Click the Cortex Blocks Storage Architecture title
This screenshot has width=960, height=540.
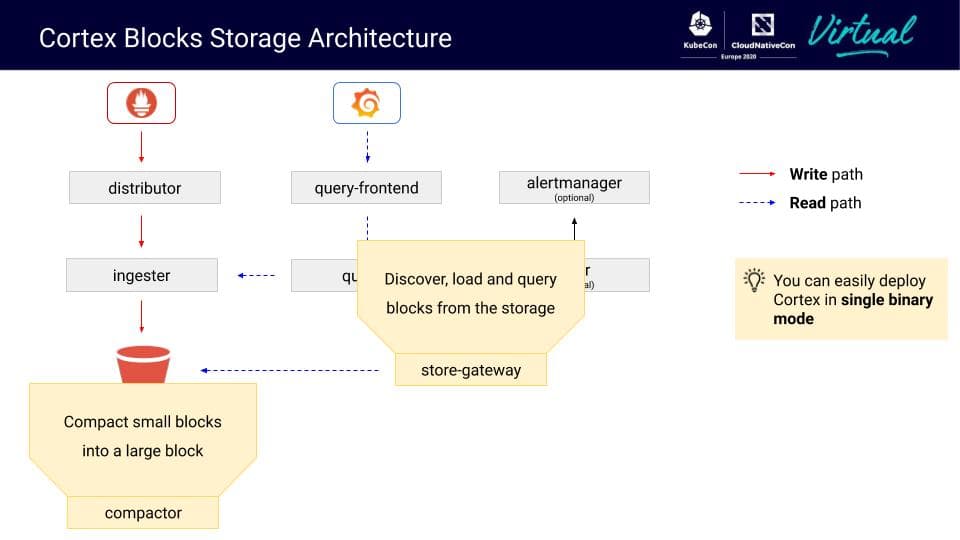pos(246,38)
